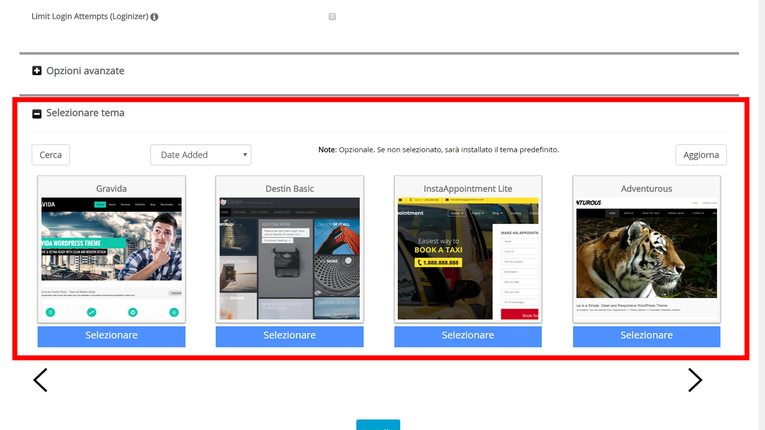Click the Opzioni avanzate heading text
The height and width of the screenshot is (430, 765).
click(x=85, y=71)
